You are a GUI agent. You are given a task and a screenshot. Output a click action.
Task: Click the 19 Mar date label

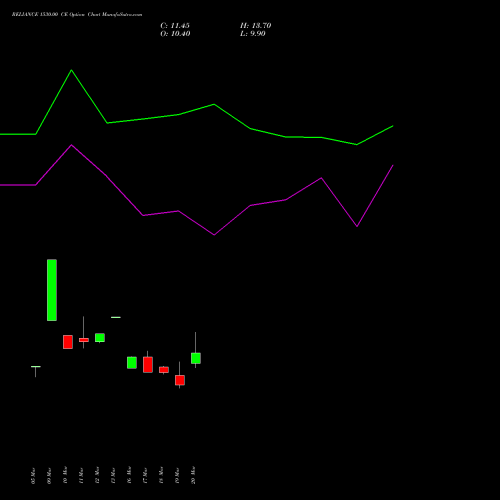click(x=177, y=476)
